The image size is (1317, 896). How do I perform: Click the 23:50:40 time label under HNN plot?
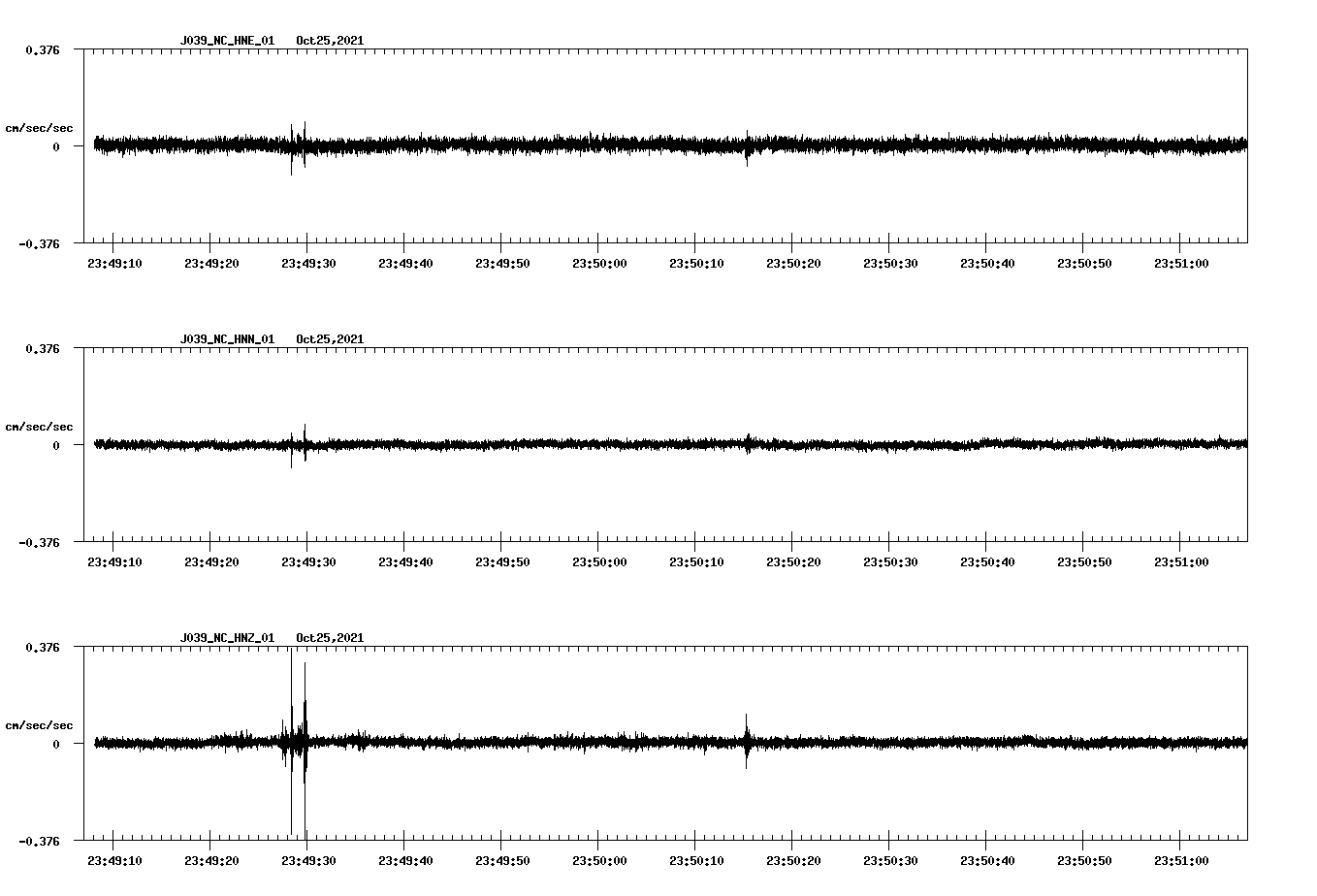987,562
